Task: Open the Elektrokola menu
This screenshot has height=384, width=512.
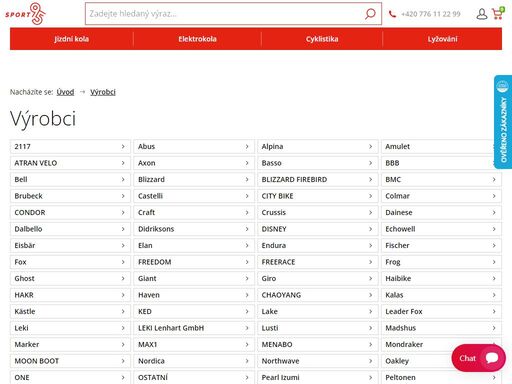Action: click(197, 39)
